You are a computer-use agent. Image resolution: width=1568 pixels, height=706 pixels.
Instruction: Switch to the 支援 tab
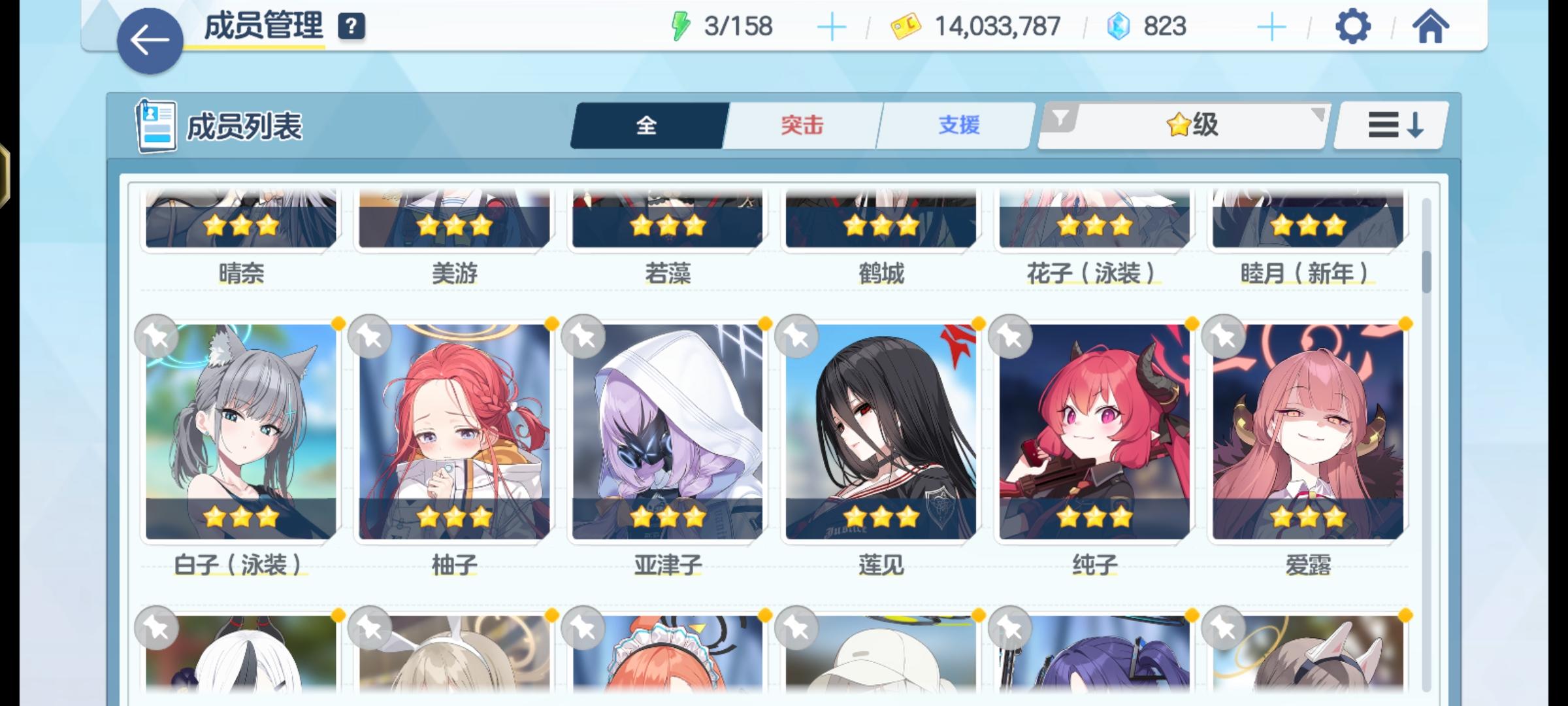tap(959, 125)
